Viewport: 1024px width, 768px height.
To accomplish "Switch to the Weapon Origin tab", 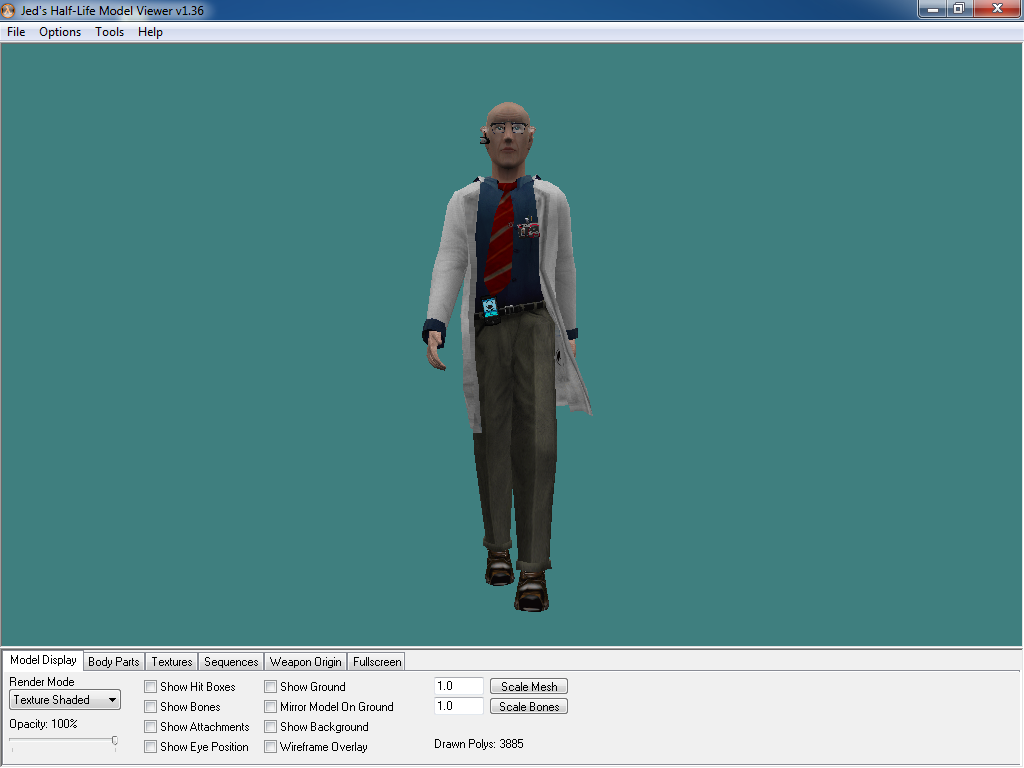I will (306, 662).
